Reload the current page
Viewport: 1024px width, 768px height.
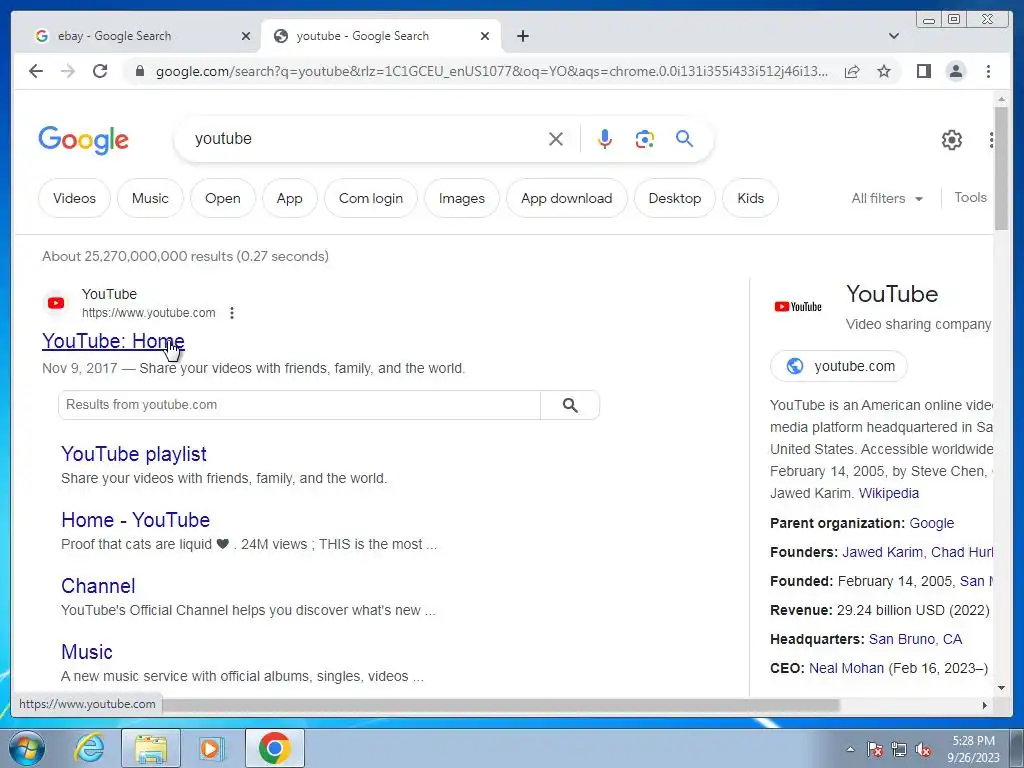100,71
